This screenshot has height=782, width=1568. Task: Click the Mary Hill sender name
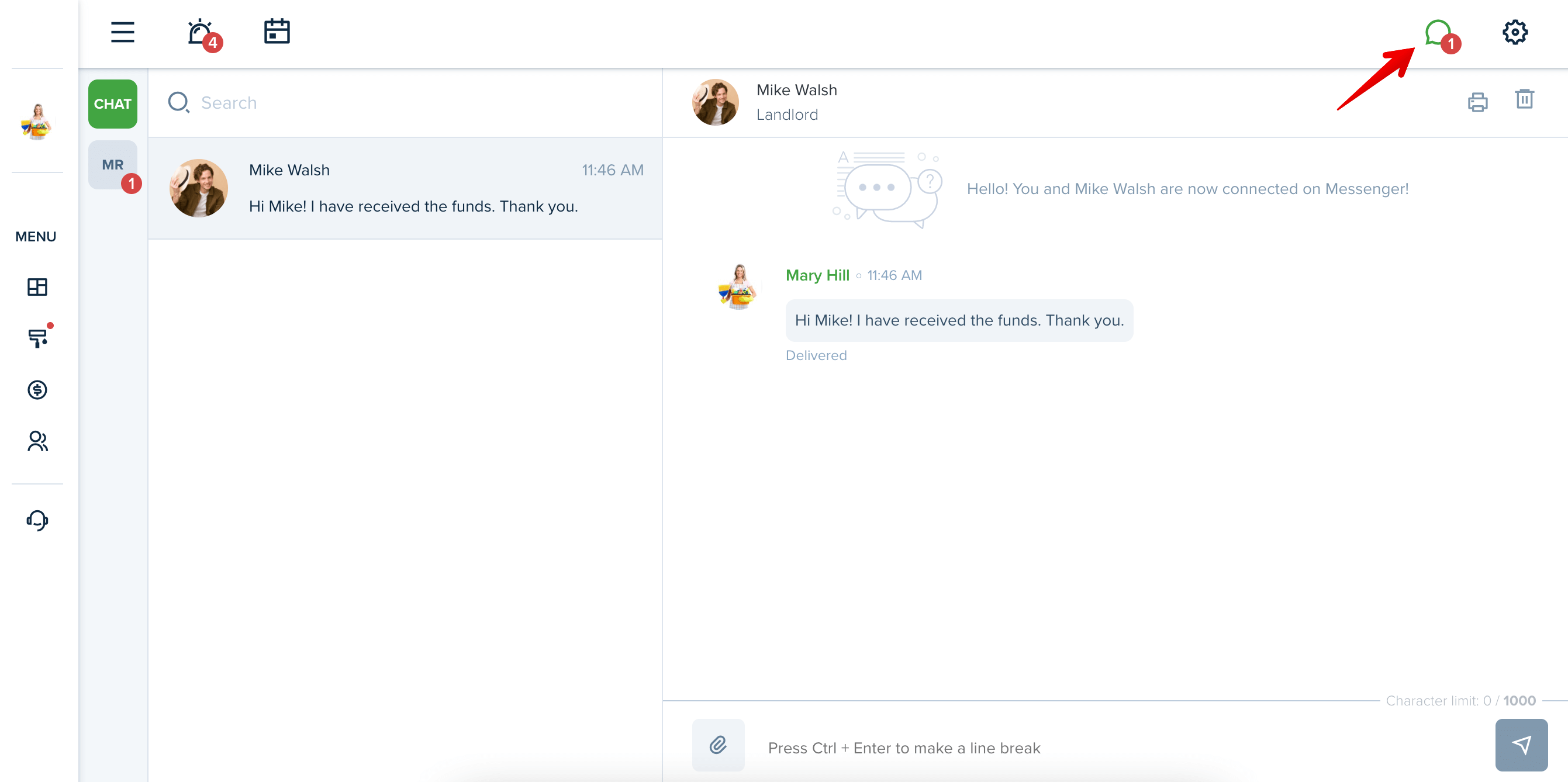pos(817,276)
